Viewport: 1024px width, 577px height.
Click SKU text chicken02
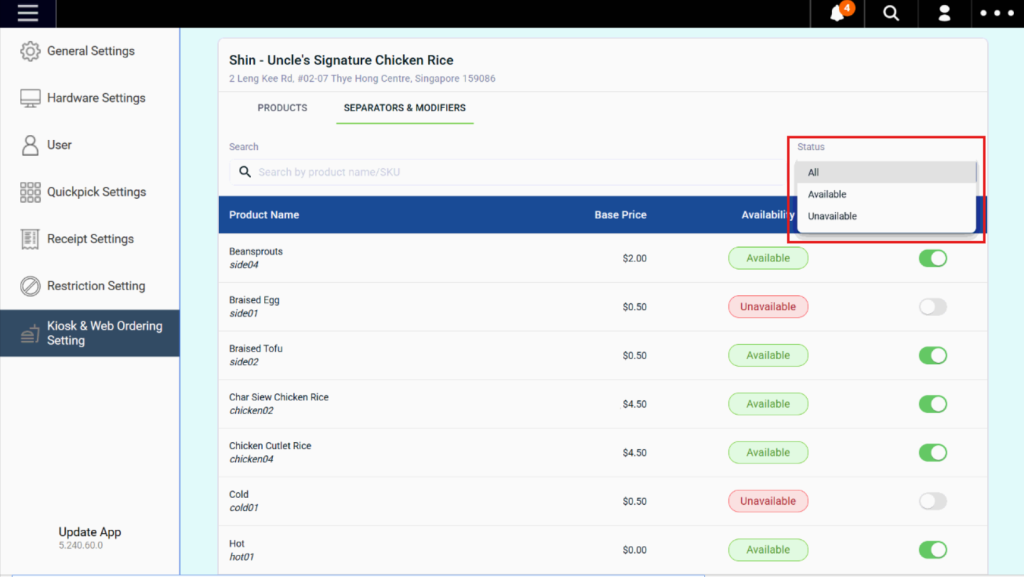click(x=251, y=411)
